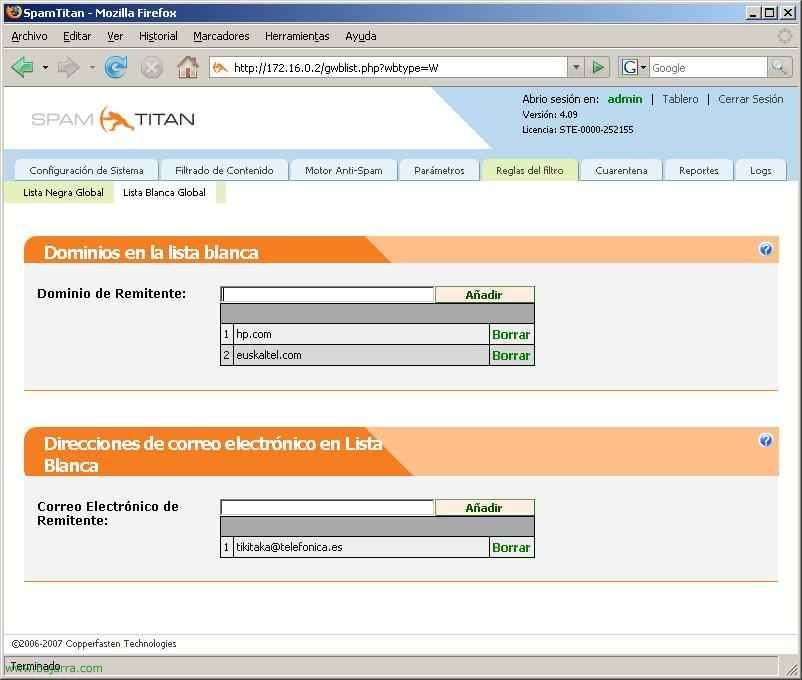Open back button history dropdown

click(x=45, y=68)
